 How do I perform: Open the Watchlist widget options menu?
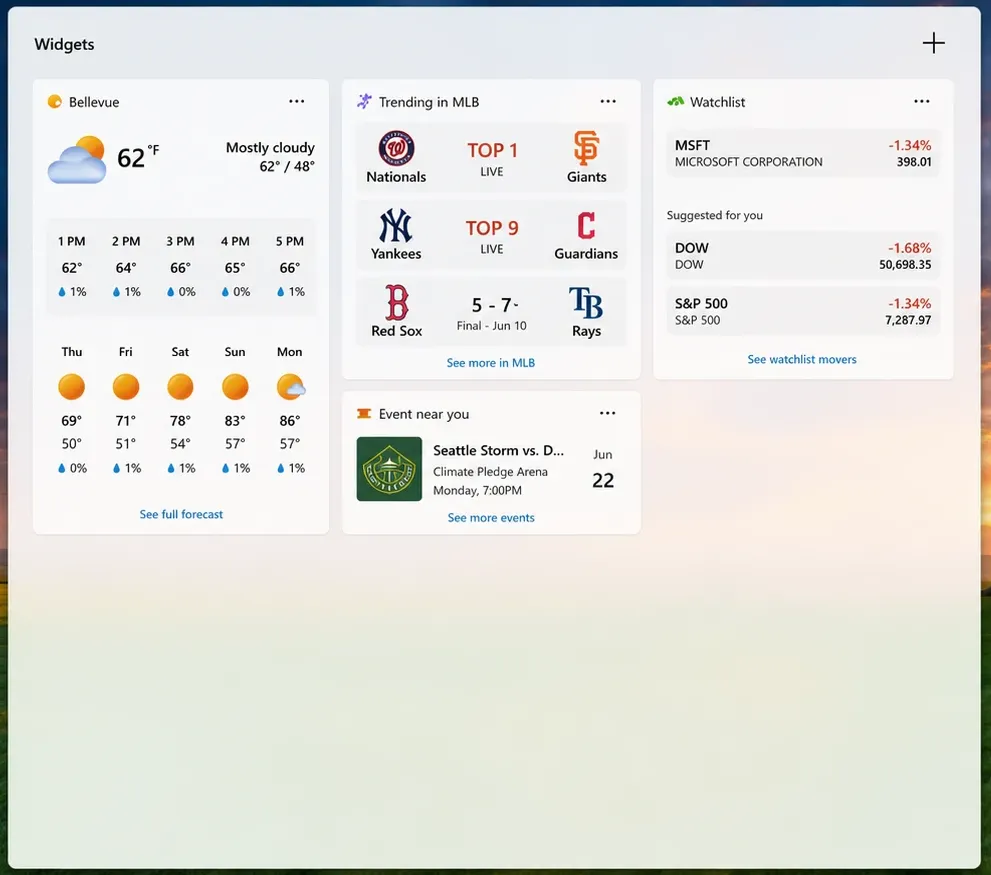921,101
